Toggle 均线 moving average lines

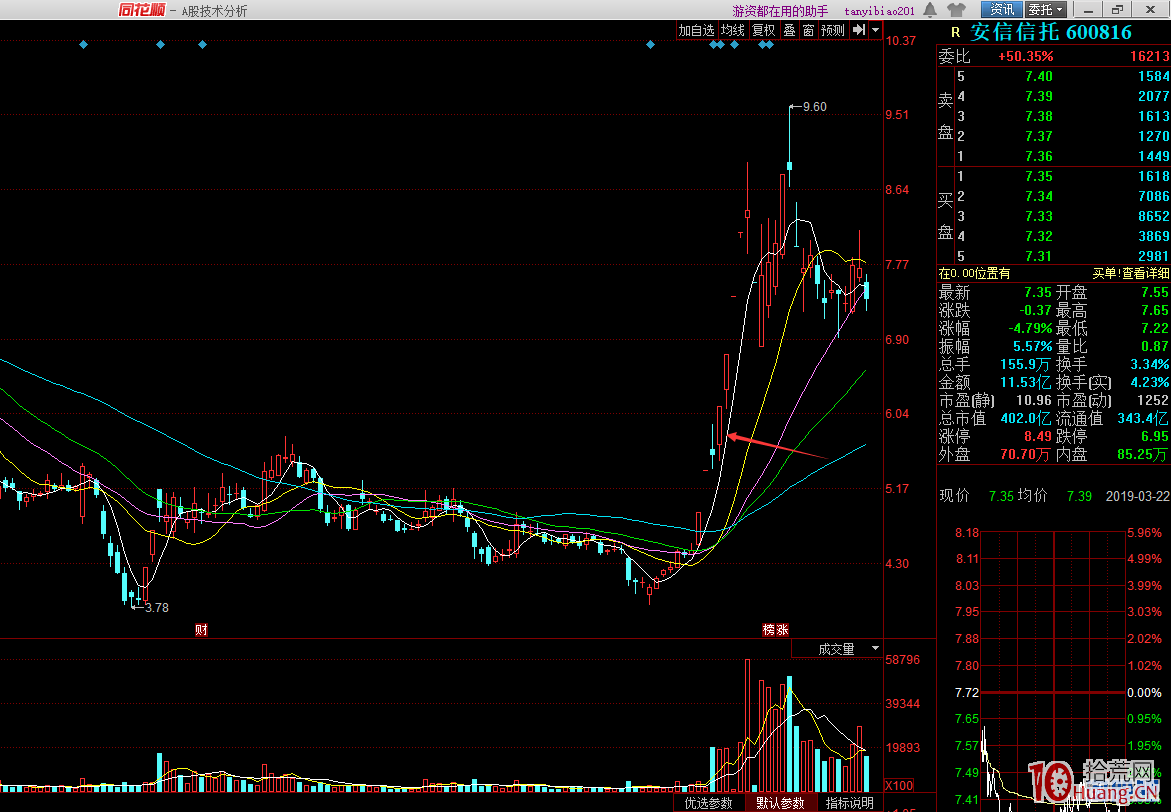732,30
